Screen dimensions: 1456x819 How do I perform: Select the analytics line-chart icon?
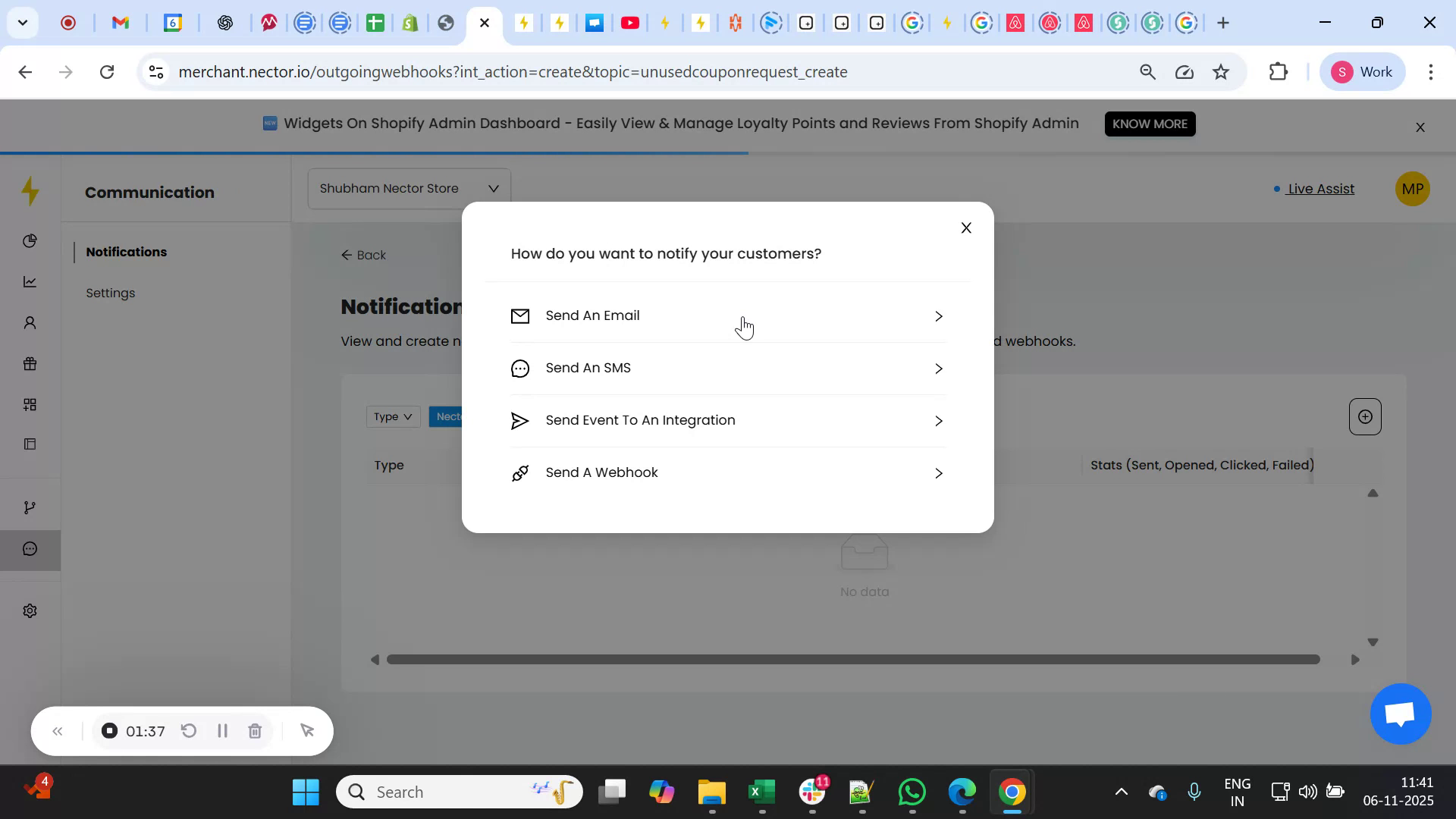pos(30,281)
